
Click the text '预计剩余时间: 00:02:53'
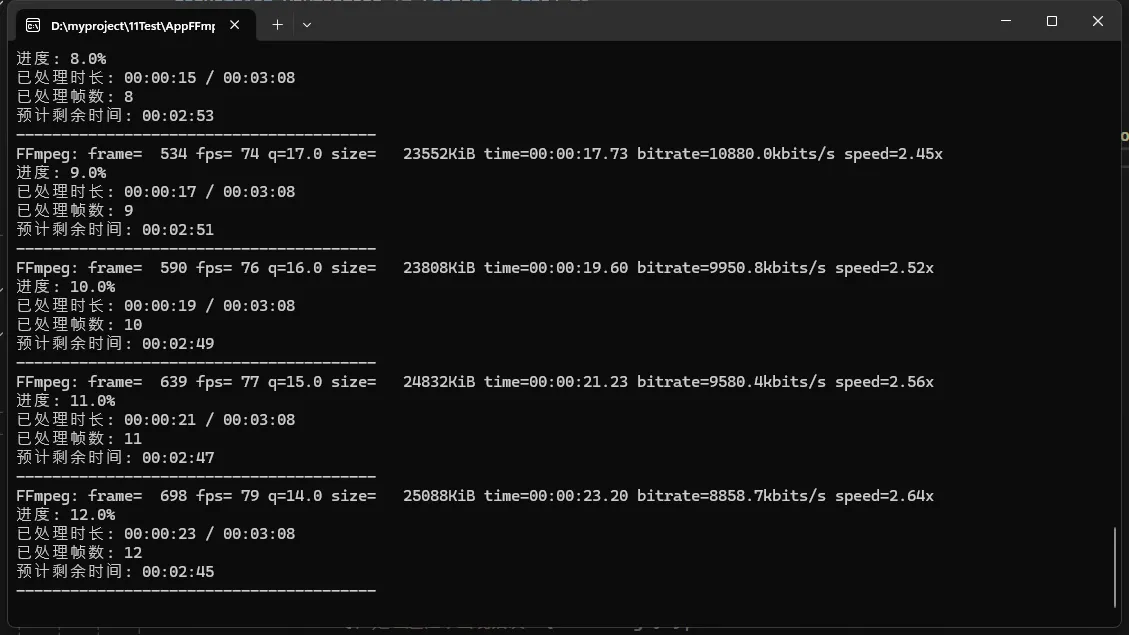115,116
